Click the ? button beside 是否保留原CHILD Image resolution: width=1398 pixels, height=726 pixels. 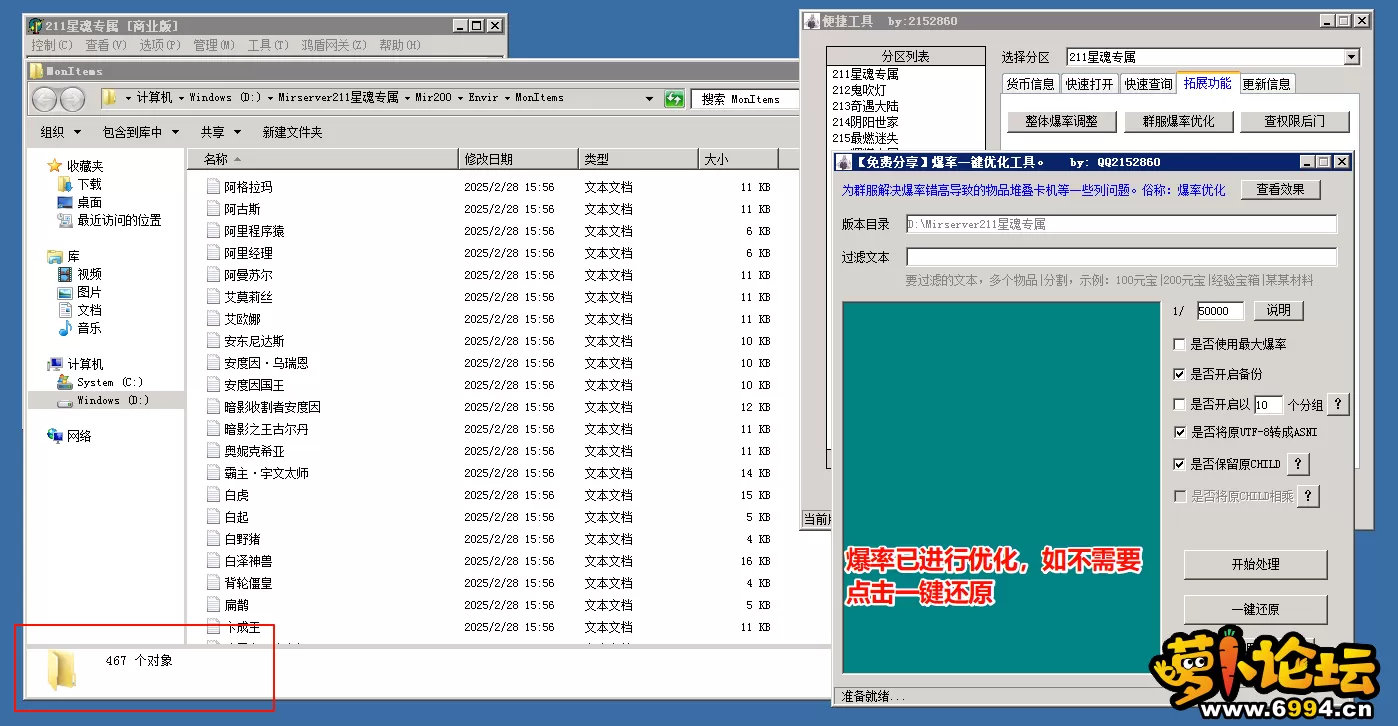pyautogui.click(x=1297, y=464)
